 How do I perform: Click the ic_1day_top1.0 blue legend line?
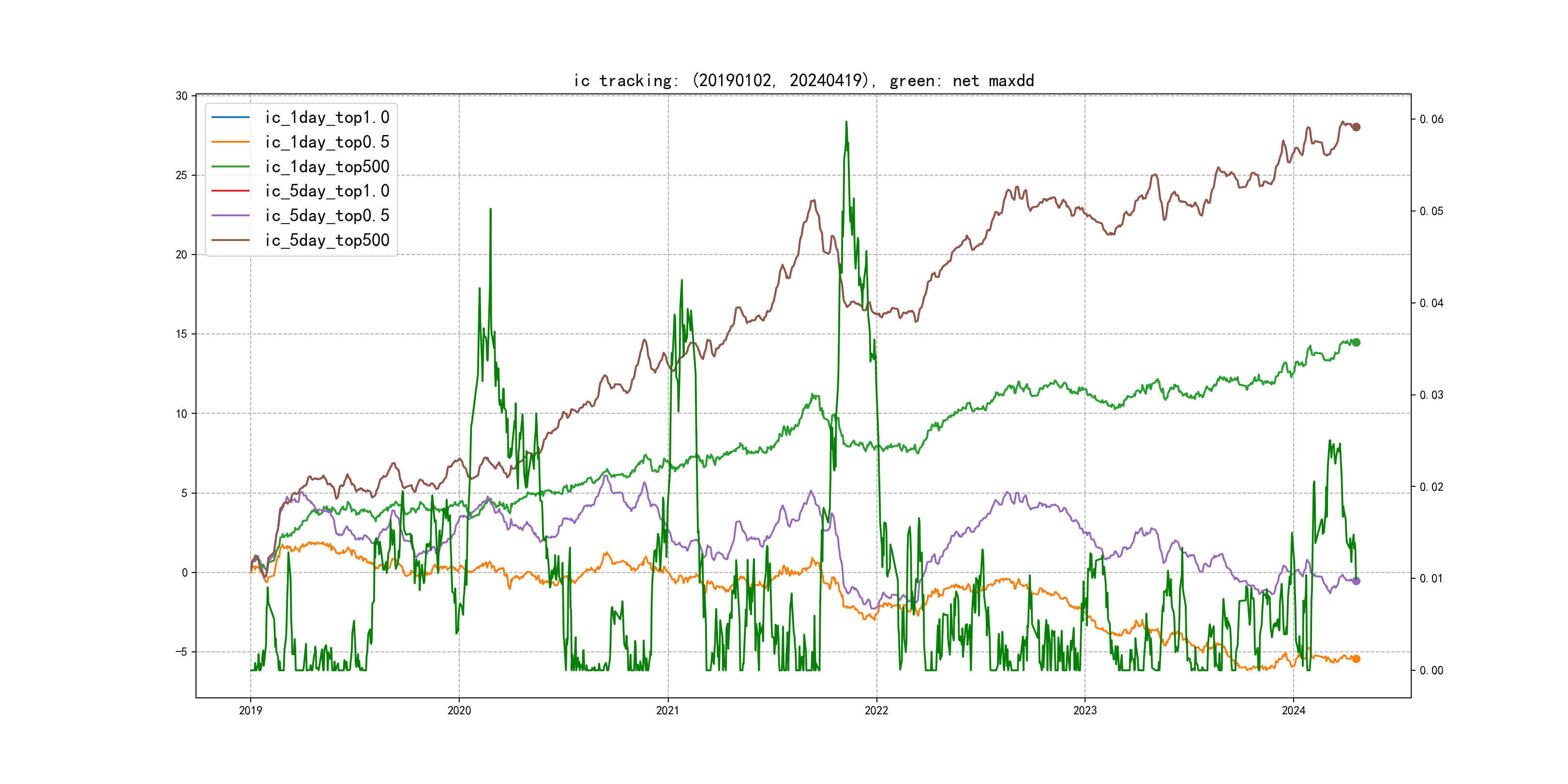tap(230, 117)
